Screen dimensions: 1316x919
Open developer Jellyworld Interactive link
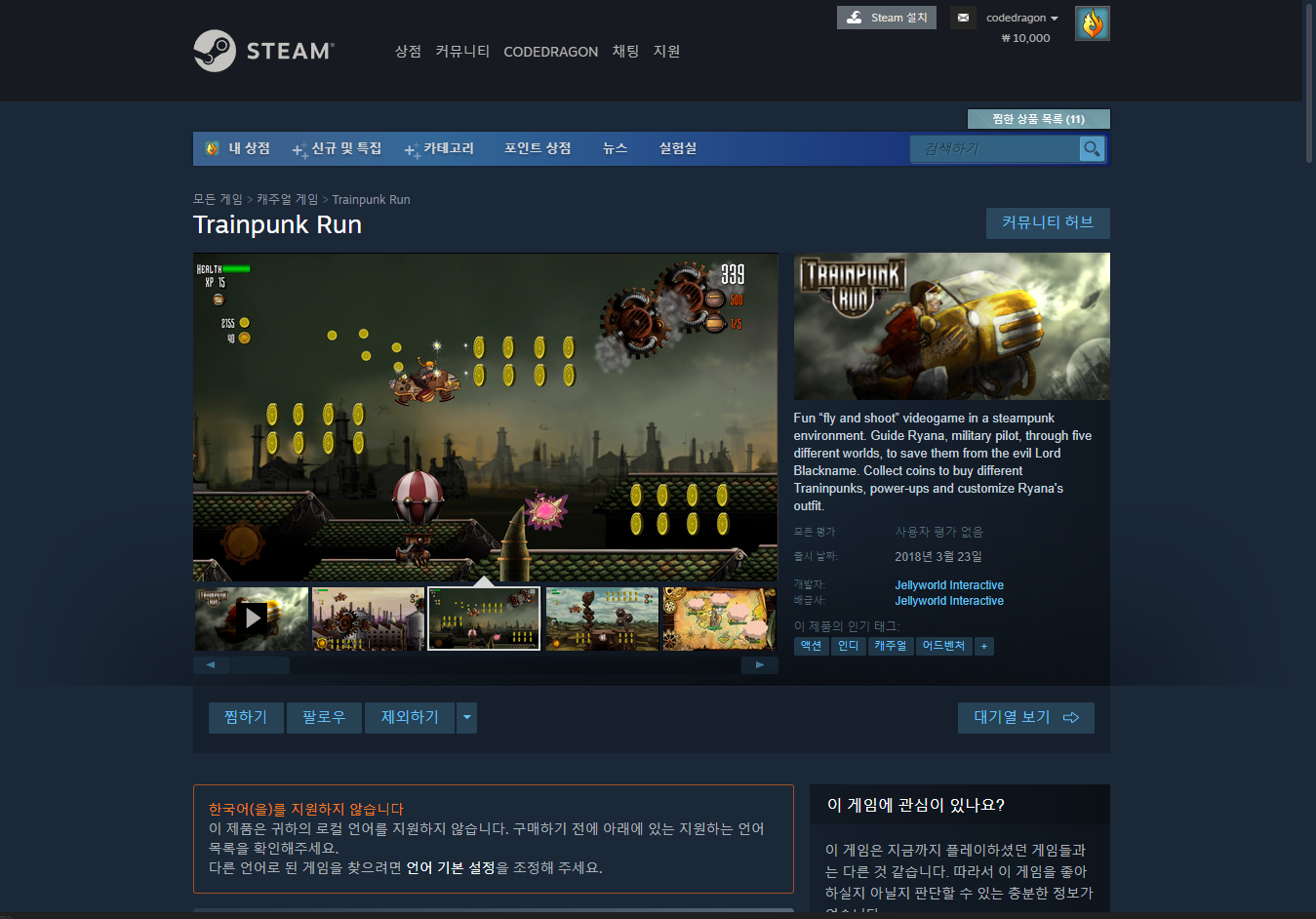949,585
